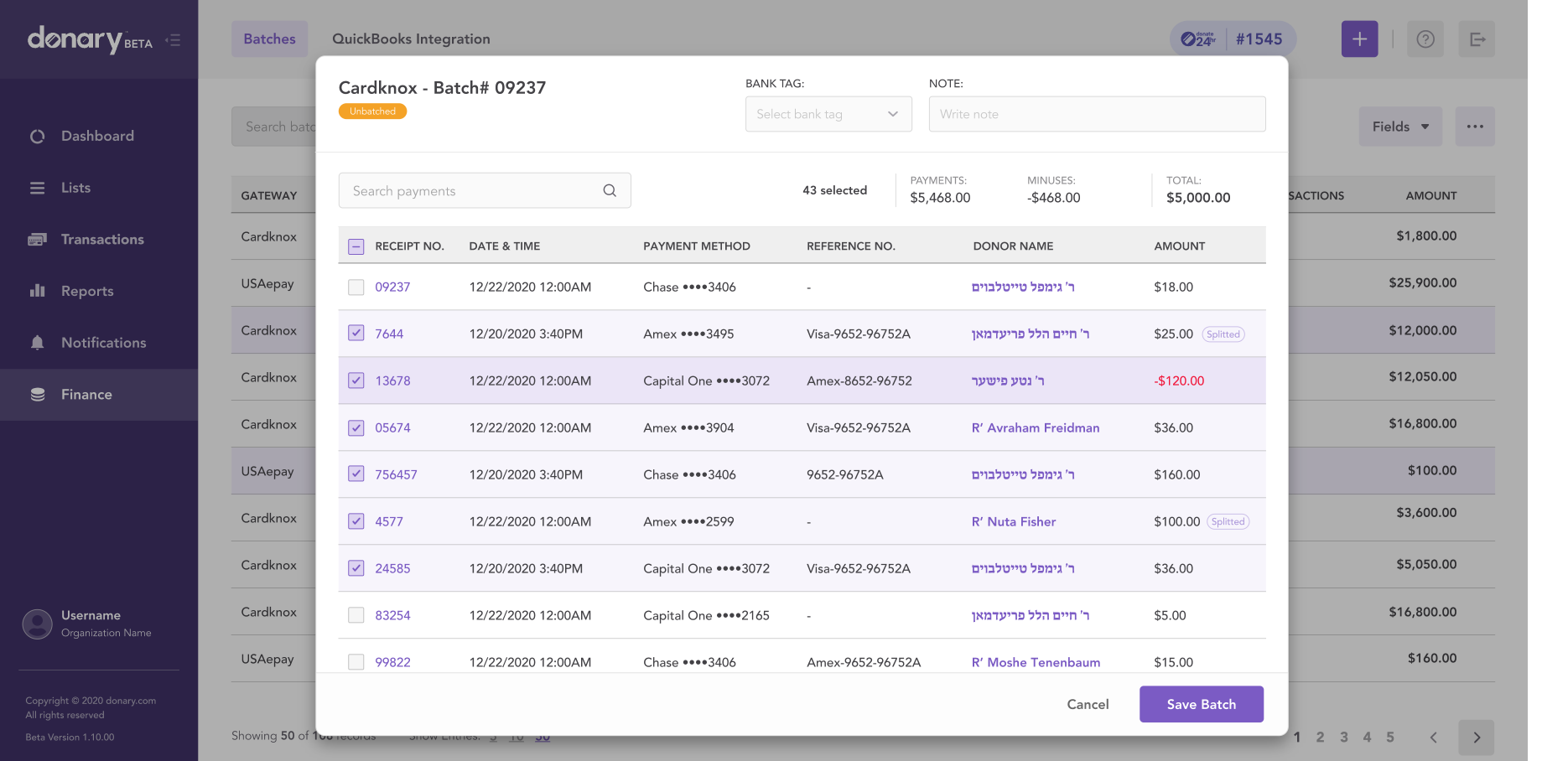Click the Reference No. column header
Image resolution: width=1568 pixels, height=761 pixels.
[851, 246]
